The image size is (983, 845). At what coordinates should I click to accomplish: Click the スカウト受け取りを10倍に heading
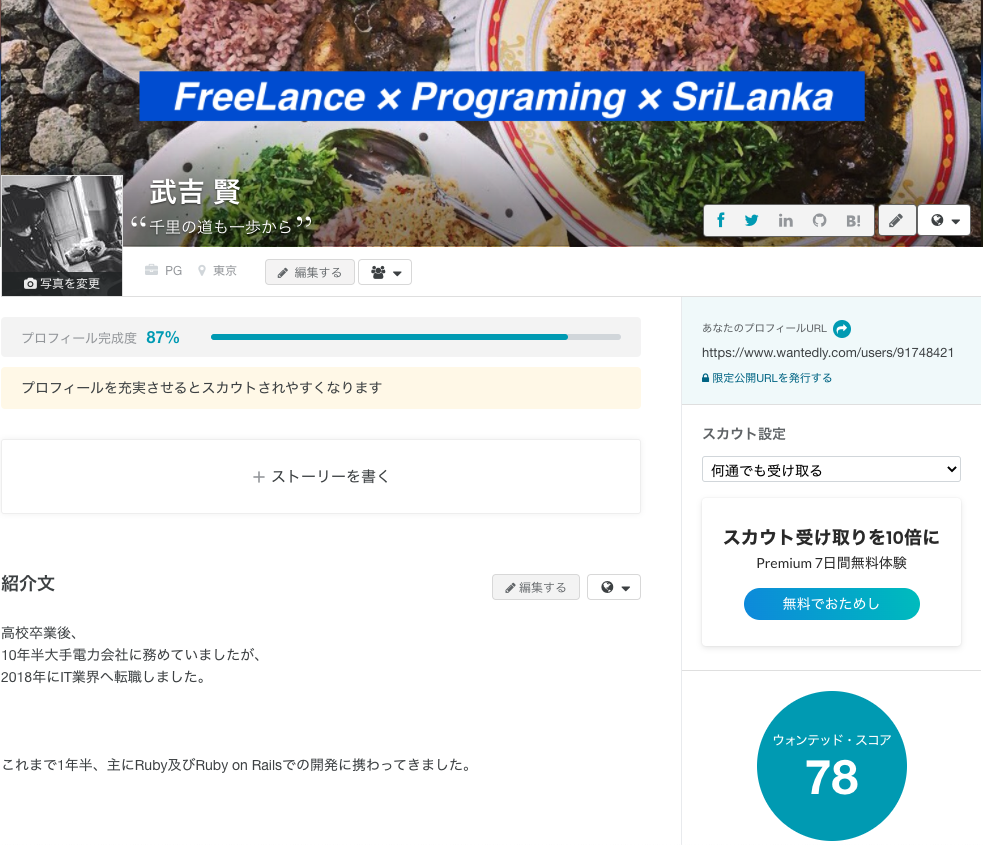[831, 537]
